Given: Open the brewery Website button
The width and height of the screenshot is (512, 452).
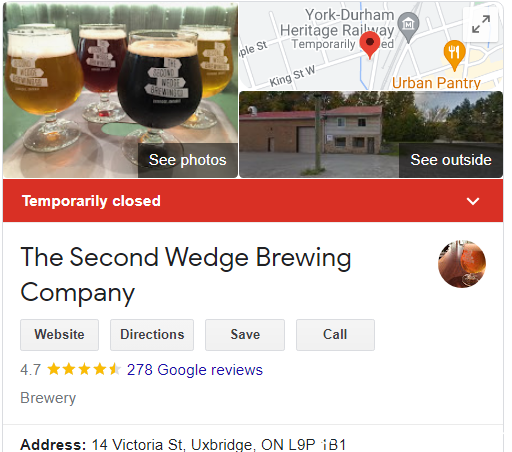Looking at the screenshot, I should pyautogui.click(x=59, y=335).
